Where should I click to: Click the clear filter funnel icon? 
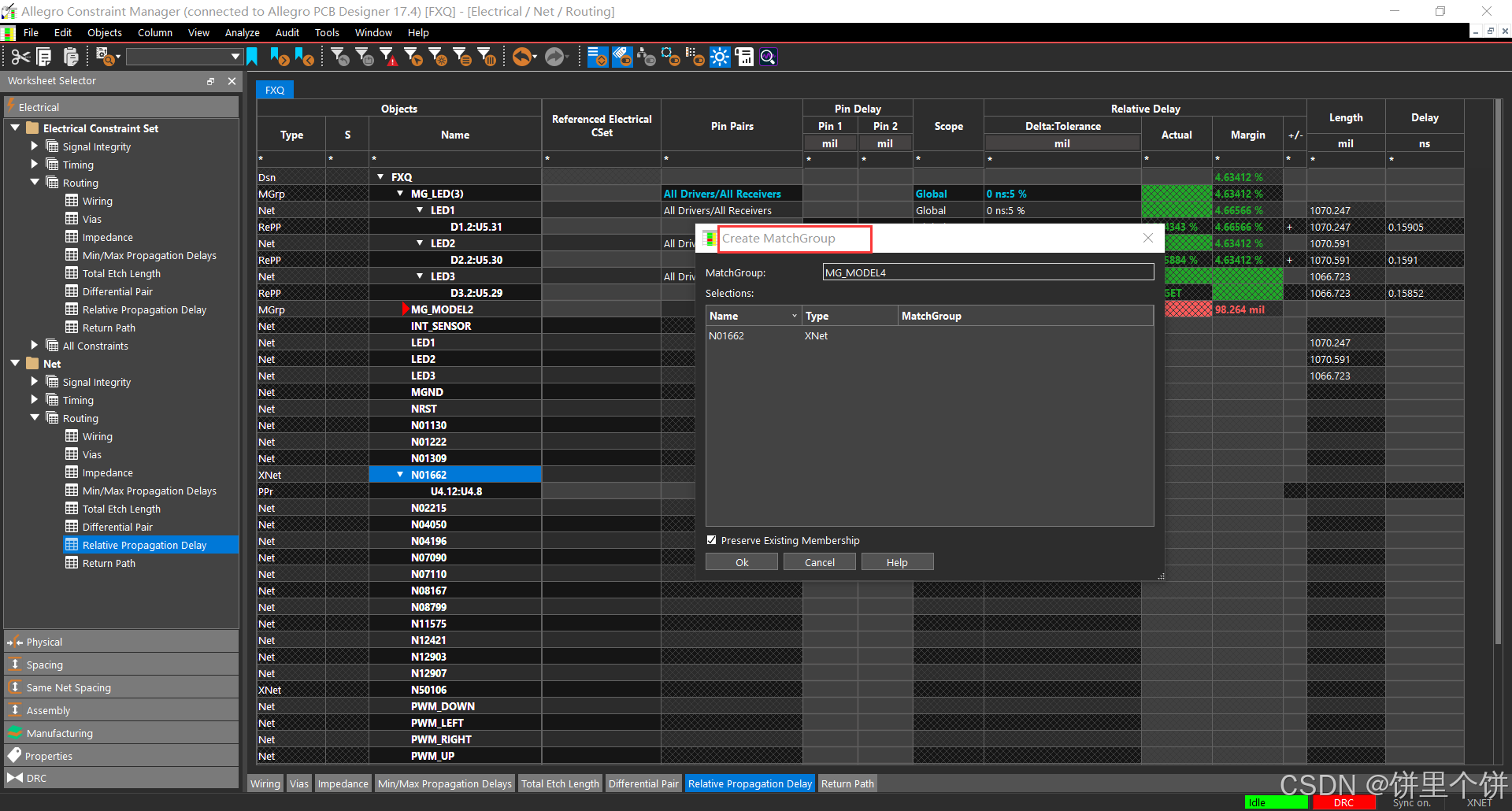340,57
